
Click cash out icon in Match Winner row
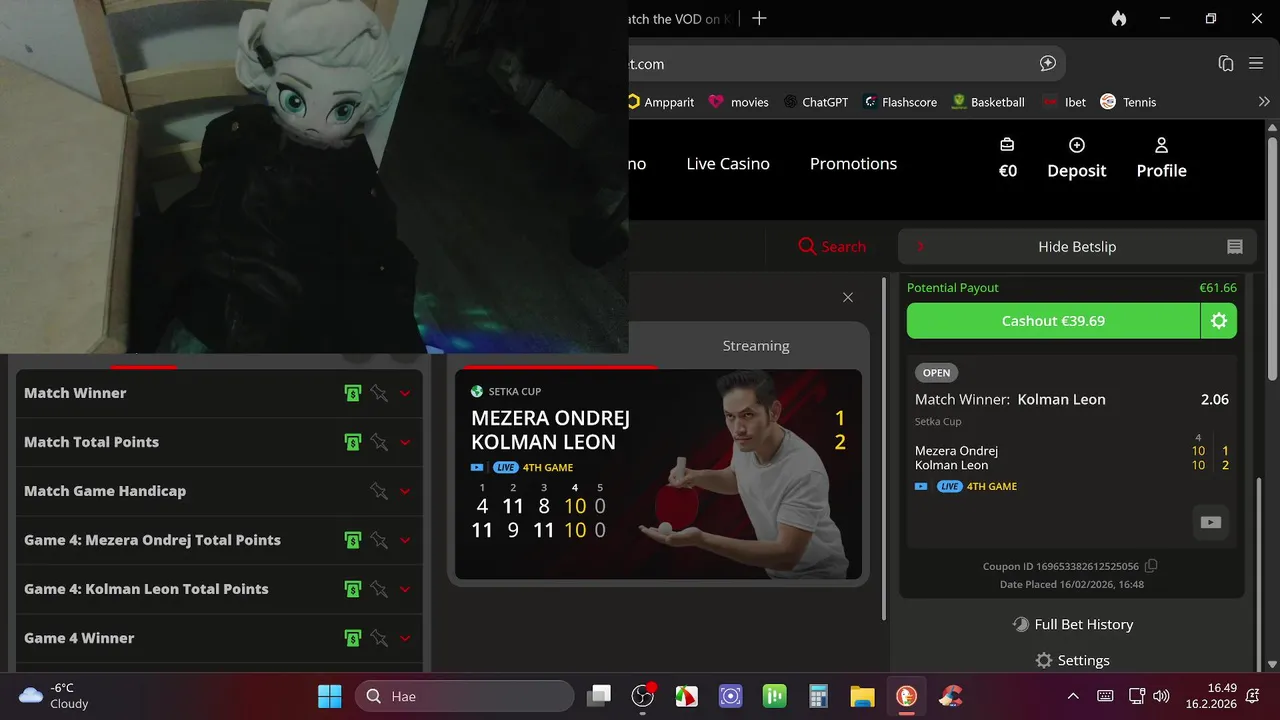352,393
